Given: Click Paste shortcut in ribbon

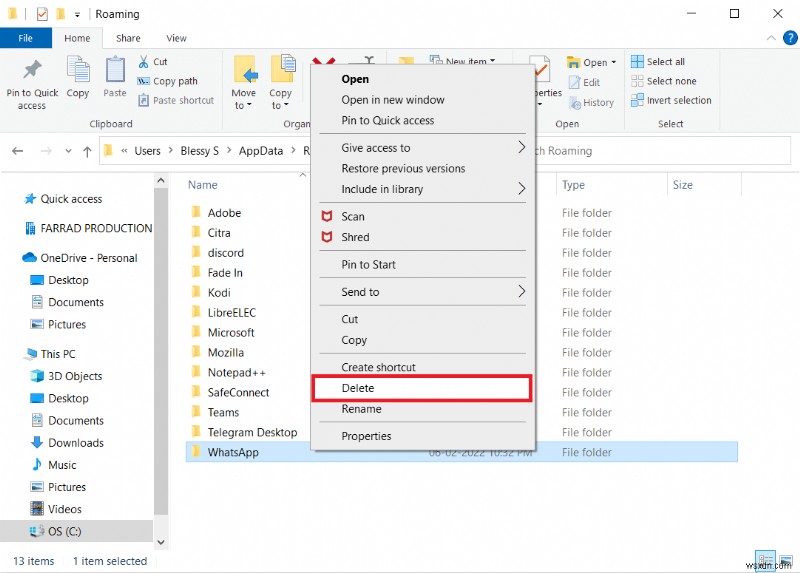Looking at the screenshot, I should 176,101.
